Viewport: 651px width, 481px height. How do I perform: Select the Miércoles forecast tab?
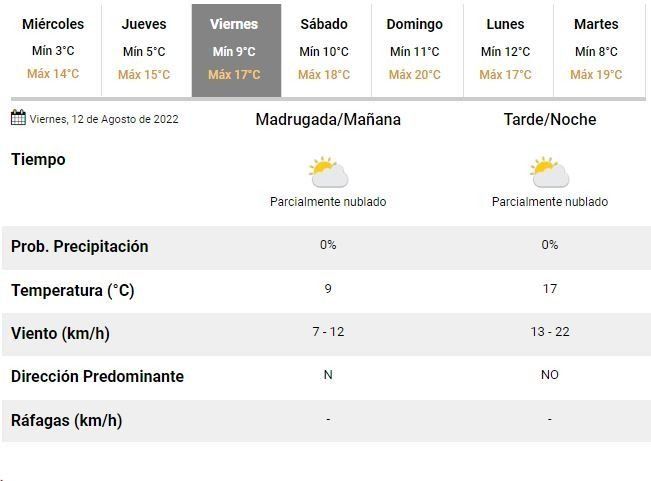(x=53, y=49)
